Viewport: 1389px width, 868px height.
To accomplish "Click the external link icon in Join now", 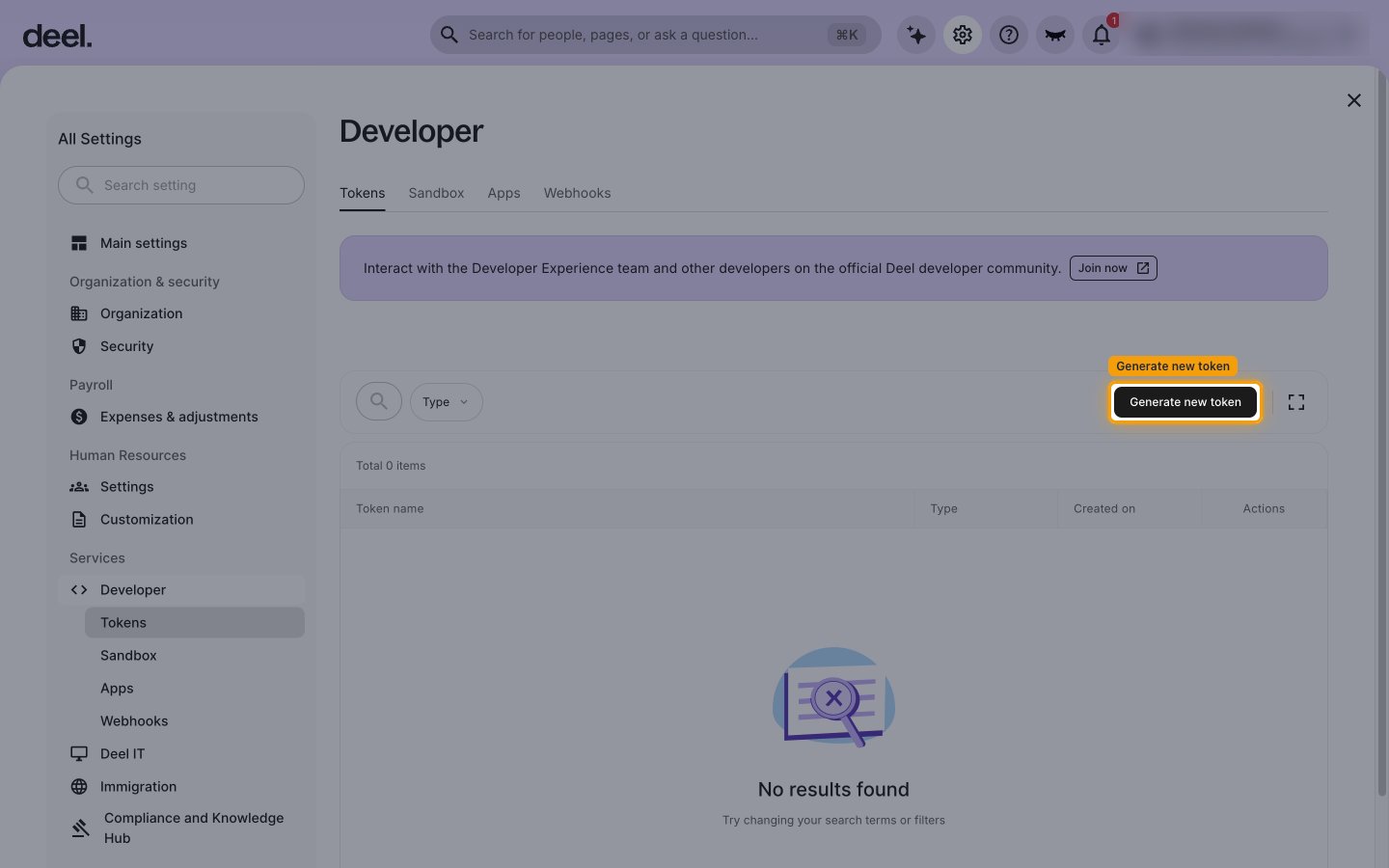I will 1143,268.
